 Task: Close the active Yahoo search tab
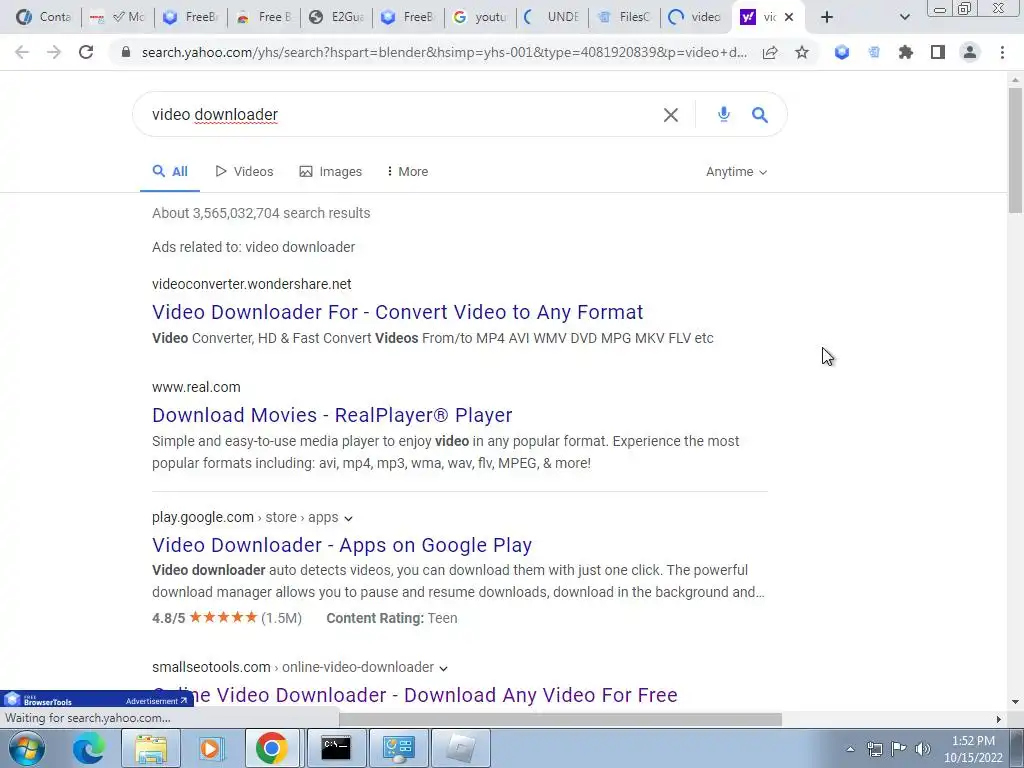789,17
